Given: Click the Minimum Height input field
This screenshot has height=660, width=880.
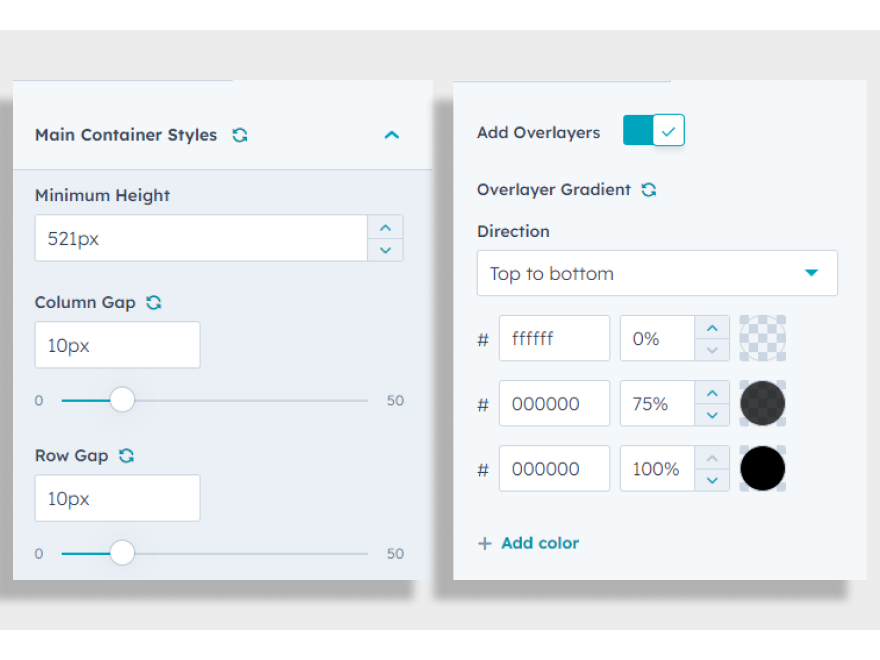Looking at the screenshot, I should (x=201, y=239).
